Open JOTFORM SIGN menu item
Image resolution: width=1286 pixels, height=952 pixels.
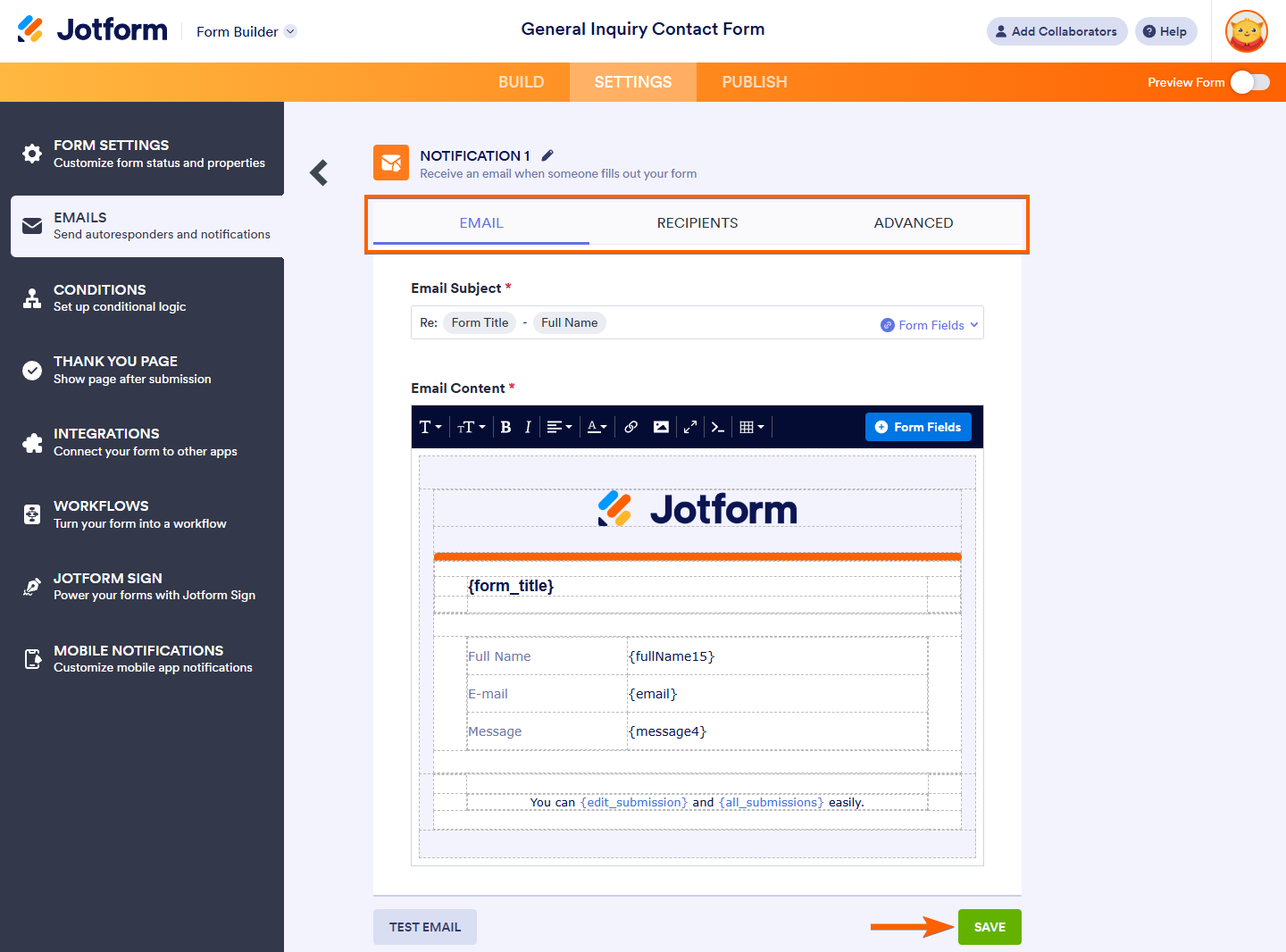pos(142,587)
